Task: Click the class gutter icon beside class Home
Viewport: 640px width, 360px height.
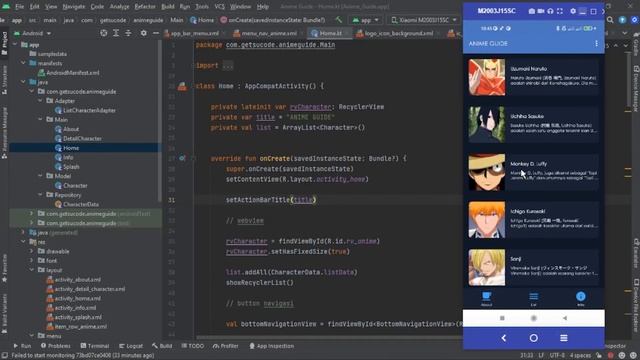Action: [182, 86]
